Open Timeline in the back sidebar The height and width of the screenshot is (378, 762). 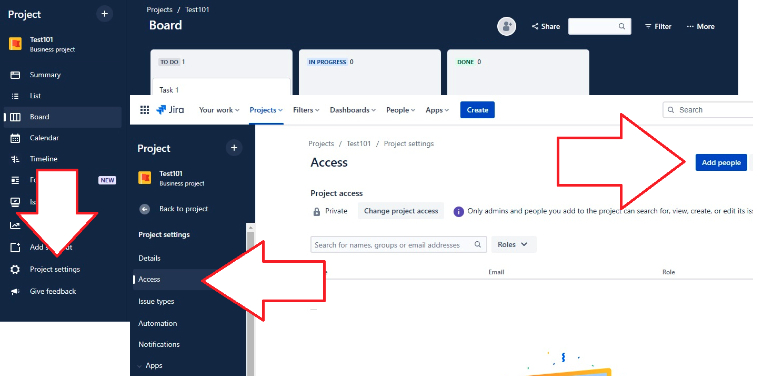(43, 159)
